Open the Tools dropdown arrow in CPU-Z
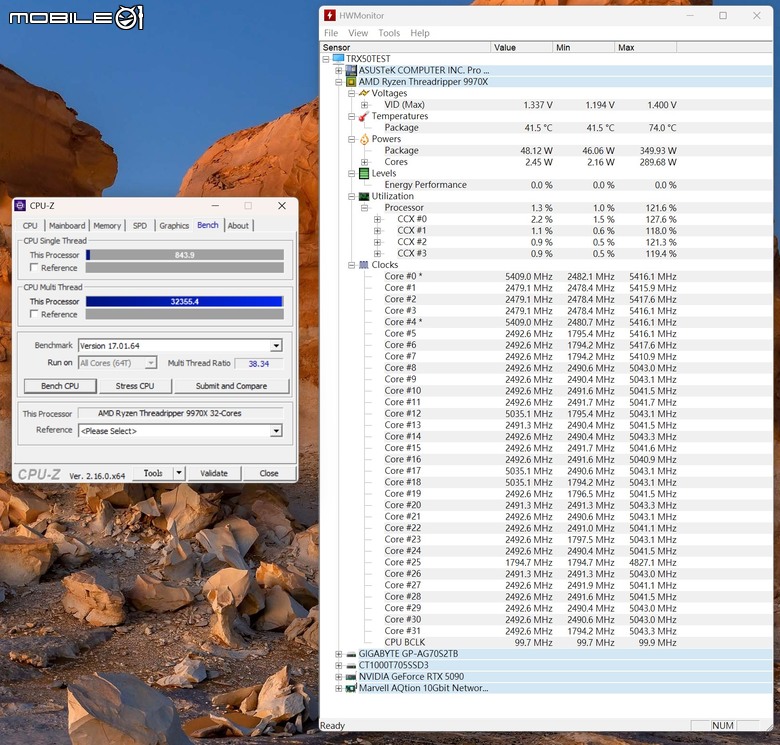The image size is (780, 745). 179,473
